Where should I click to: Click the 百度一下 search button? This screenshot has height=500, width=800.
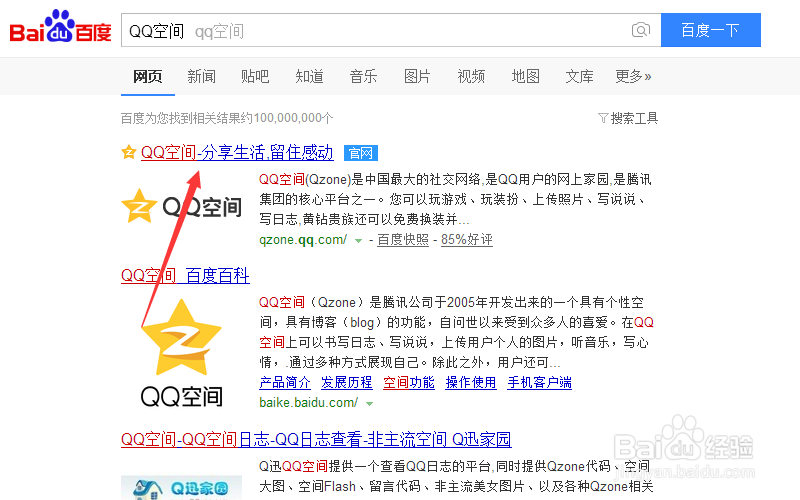[x=711, y=30]
